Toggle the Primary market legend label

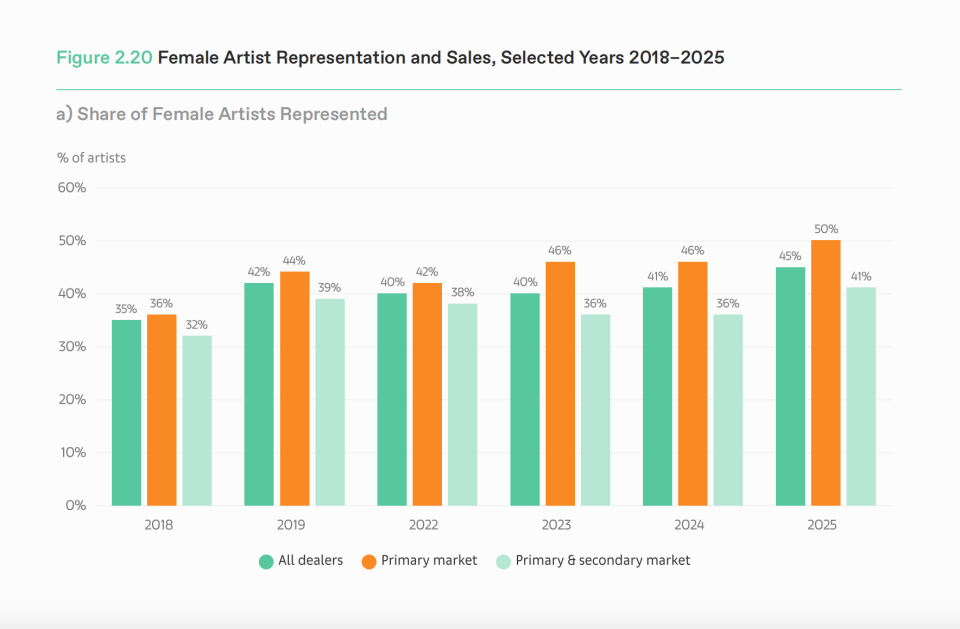point(429,560)
